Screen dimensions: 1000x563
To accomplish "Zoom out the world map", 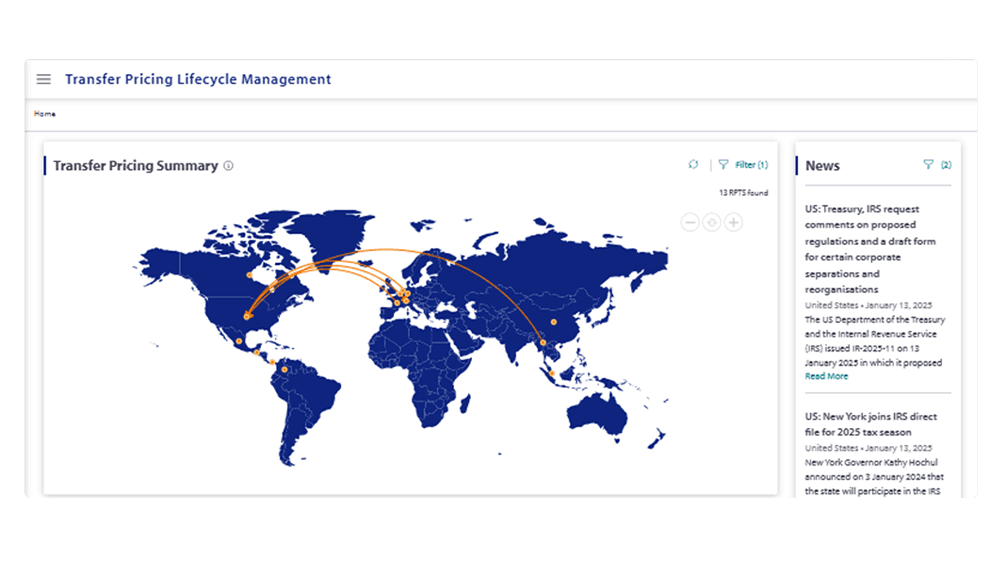I will pos(690,222).
